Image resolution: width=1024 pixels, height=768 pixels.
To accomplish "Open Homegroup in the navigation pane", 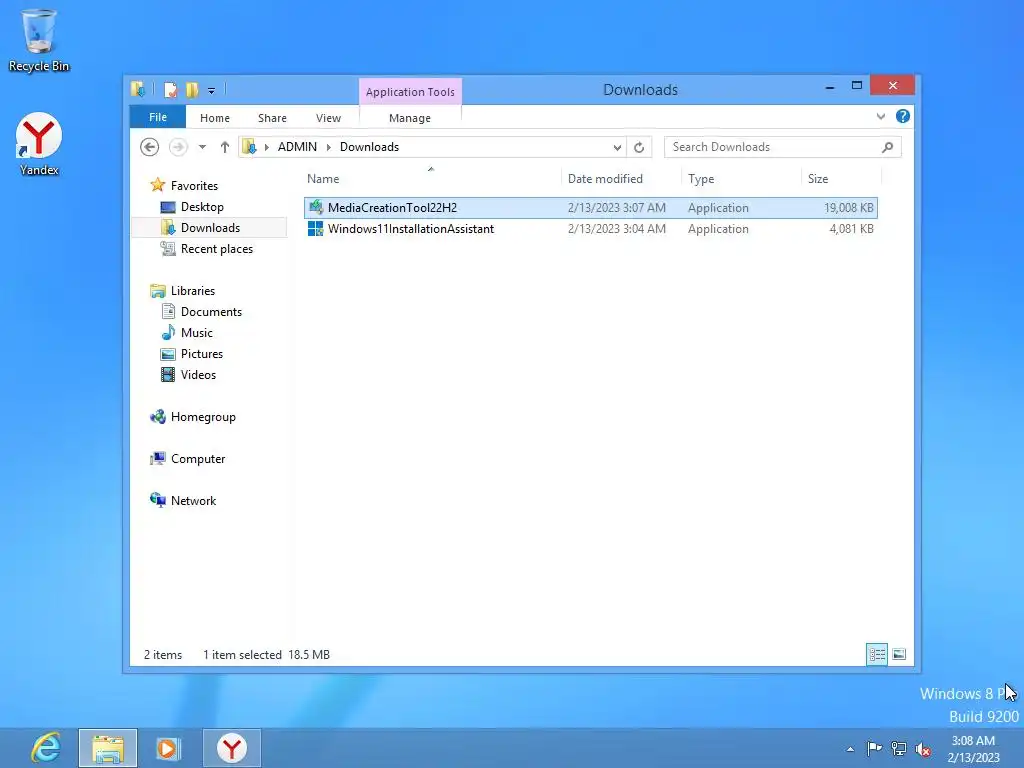I will point(203,417).
